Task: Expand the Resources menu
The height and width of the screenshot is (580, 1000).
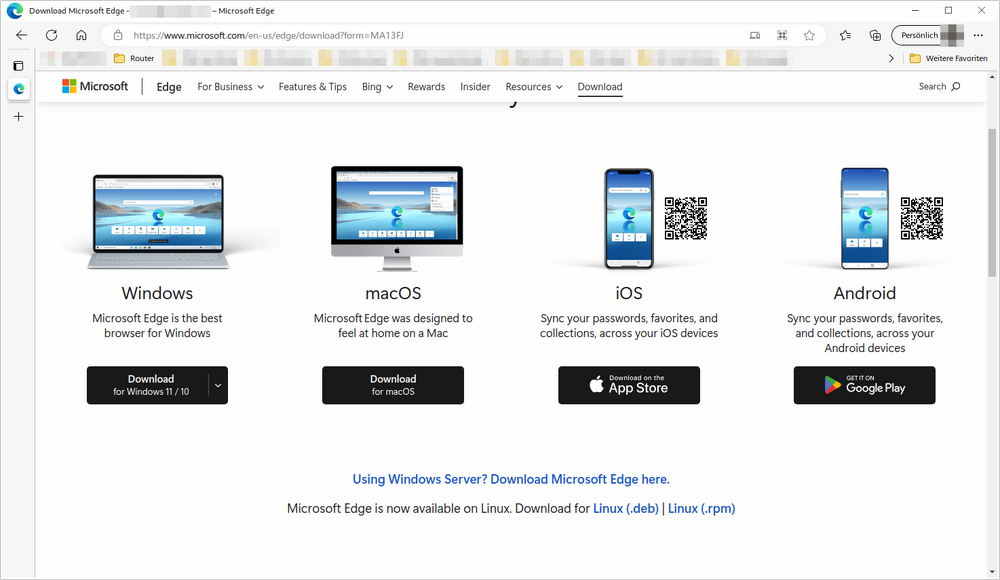Action: click(534, 87)
